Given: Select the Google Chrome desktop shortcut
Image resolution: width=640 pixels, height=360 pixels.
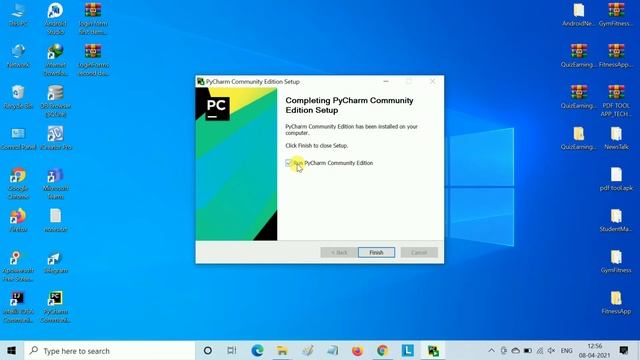Looking at the screenshot, I should pyautogui.click(x=18, y=184).
